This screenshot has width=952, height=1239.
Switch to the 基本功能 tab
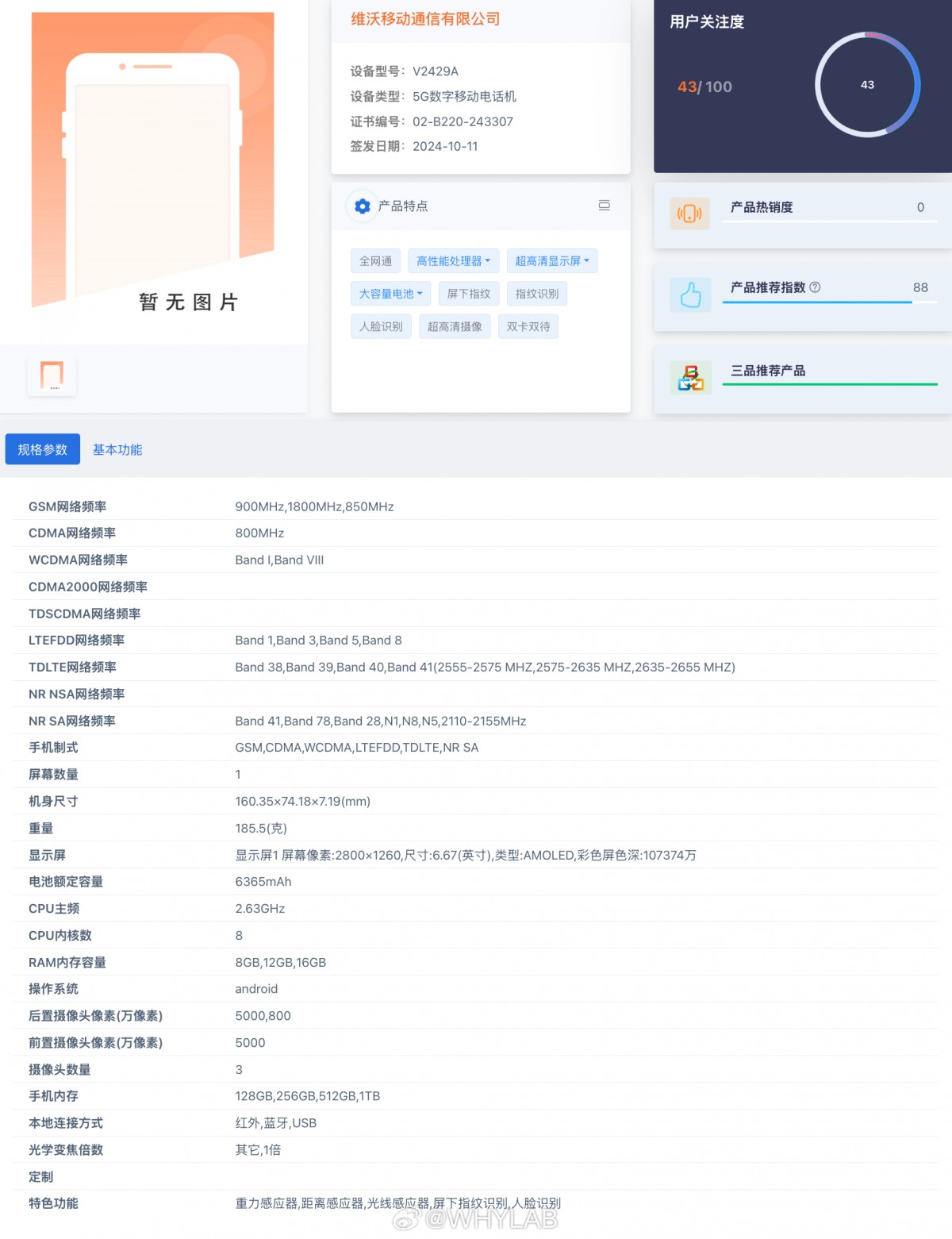[117, 449]
